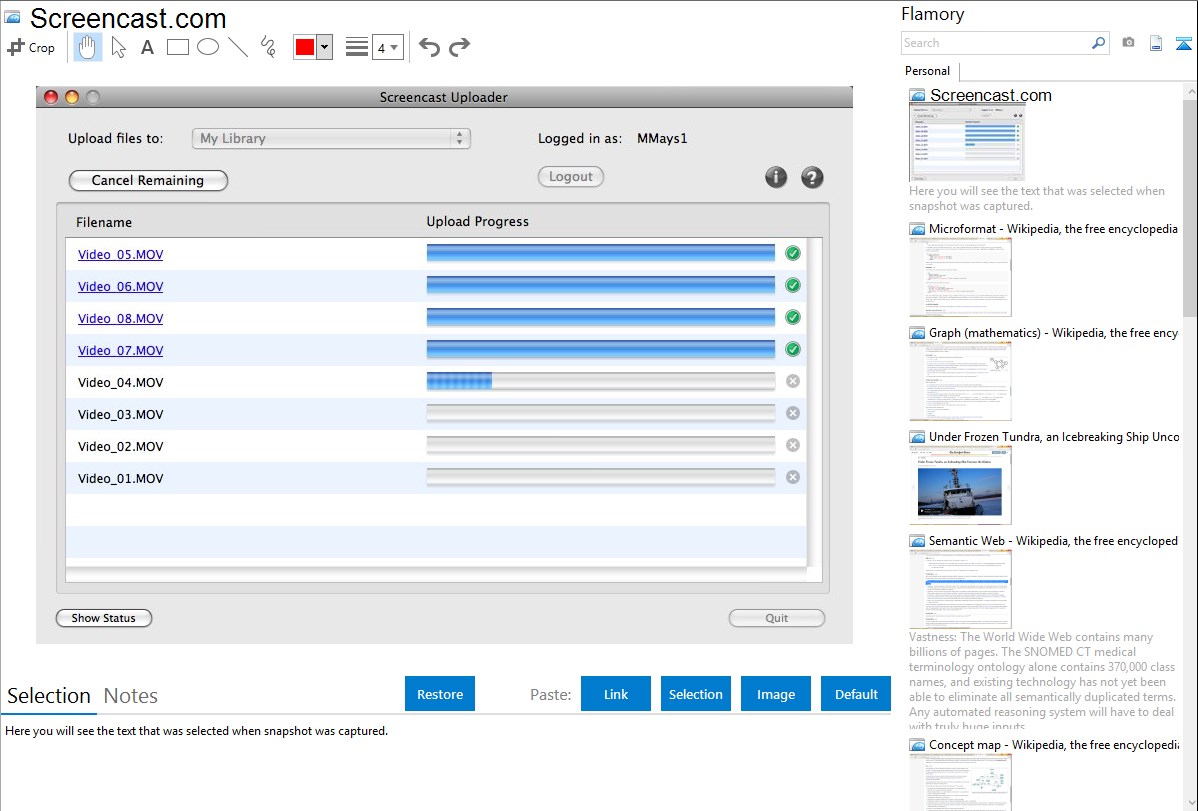Screen dimensions: 1198x811
Task: Paste as Image
Action: coord(776,694)
